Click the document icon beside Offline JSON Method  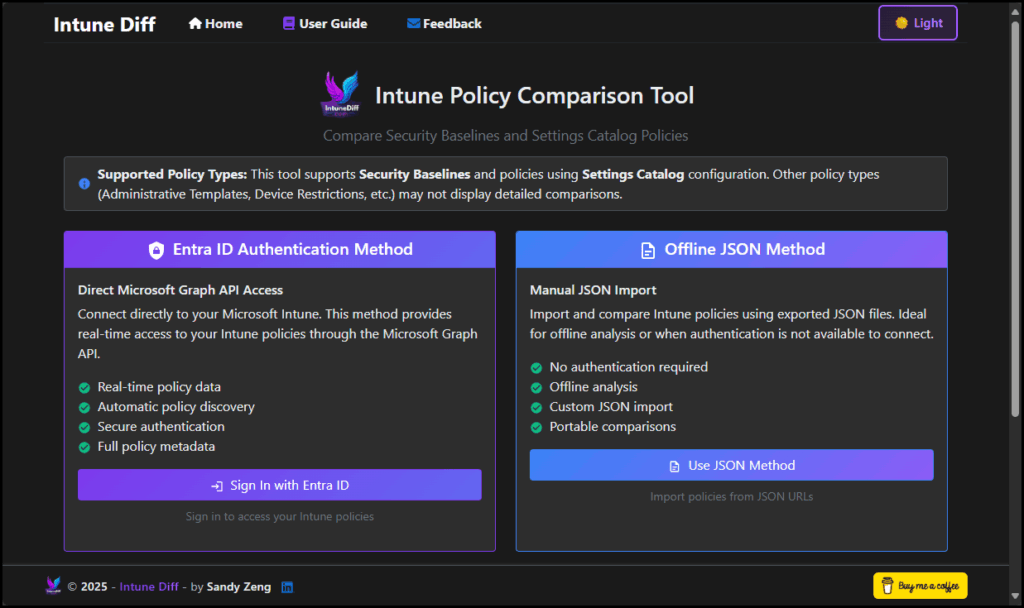[648, 250]
